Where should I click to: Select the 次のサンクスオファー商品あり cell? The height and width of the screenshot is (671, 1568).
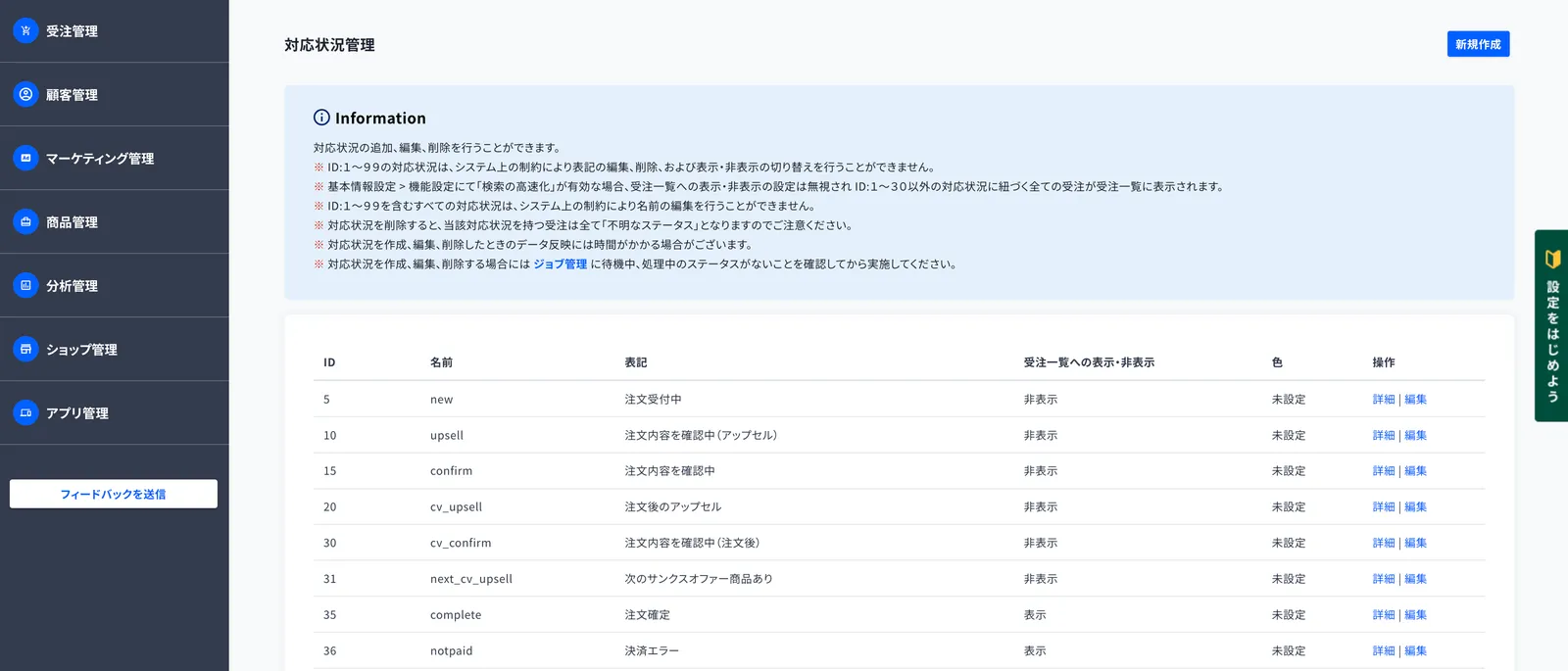click(x=699, y=579)
